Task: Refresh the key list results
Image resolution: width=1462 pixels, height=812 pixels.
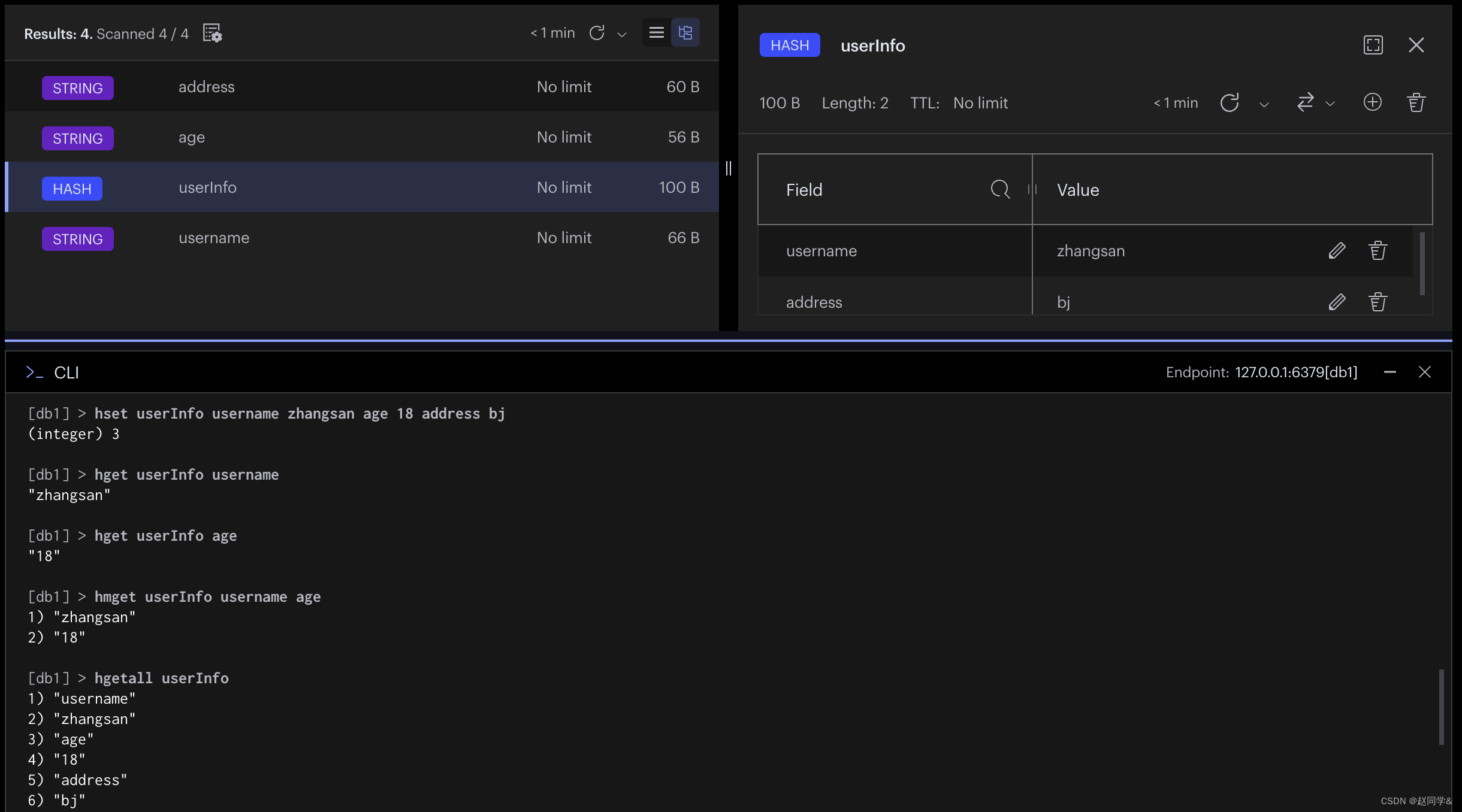Action: click(x=597, y=33)
